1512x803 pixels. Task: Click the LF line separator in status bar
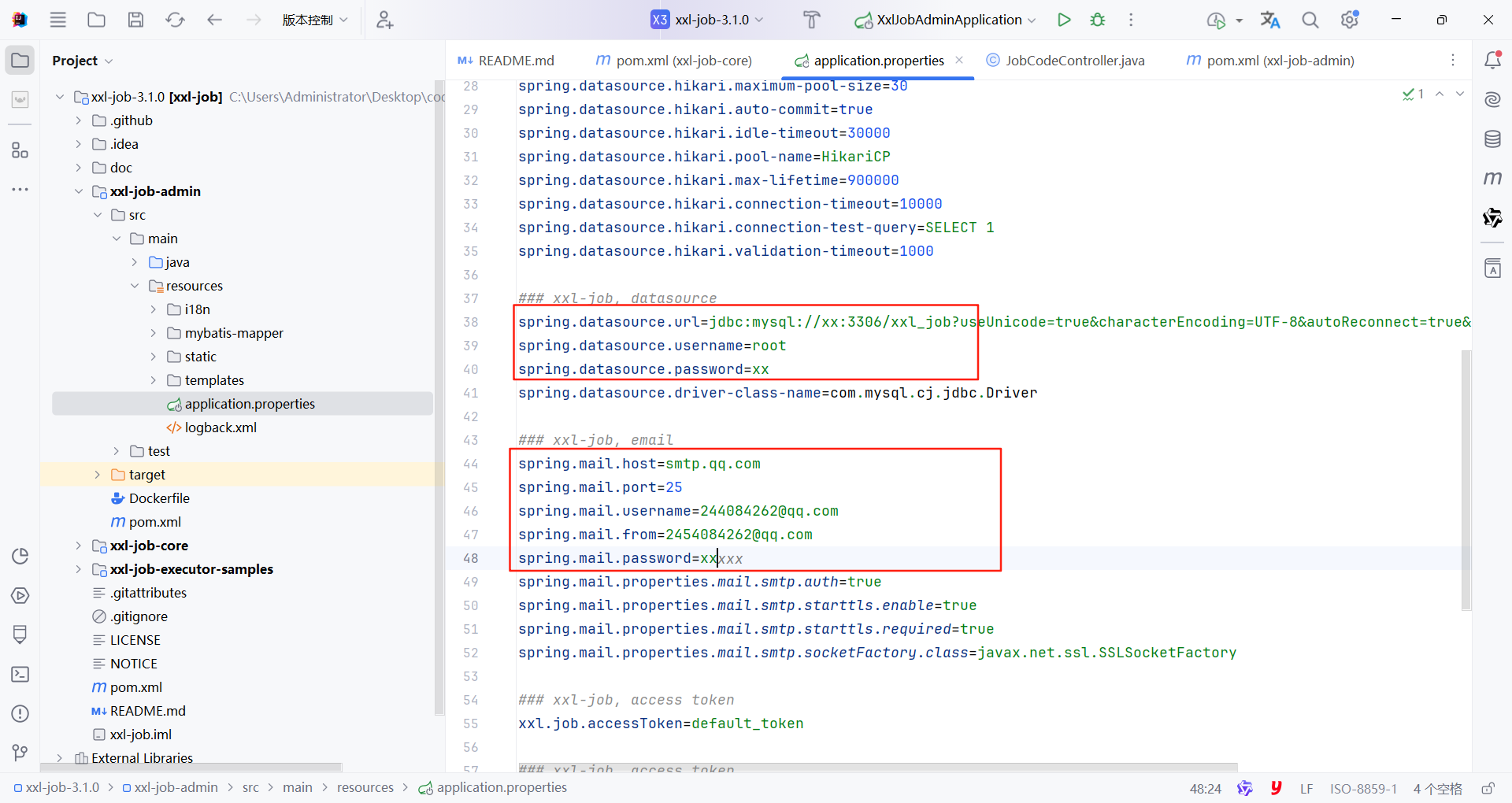[1306, 788]
